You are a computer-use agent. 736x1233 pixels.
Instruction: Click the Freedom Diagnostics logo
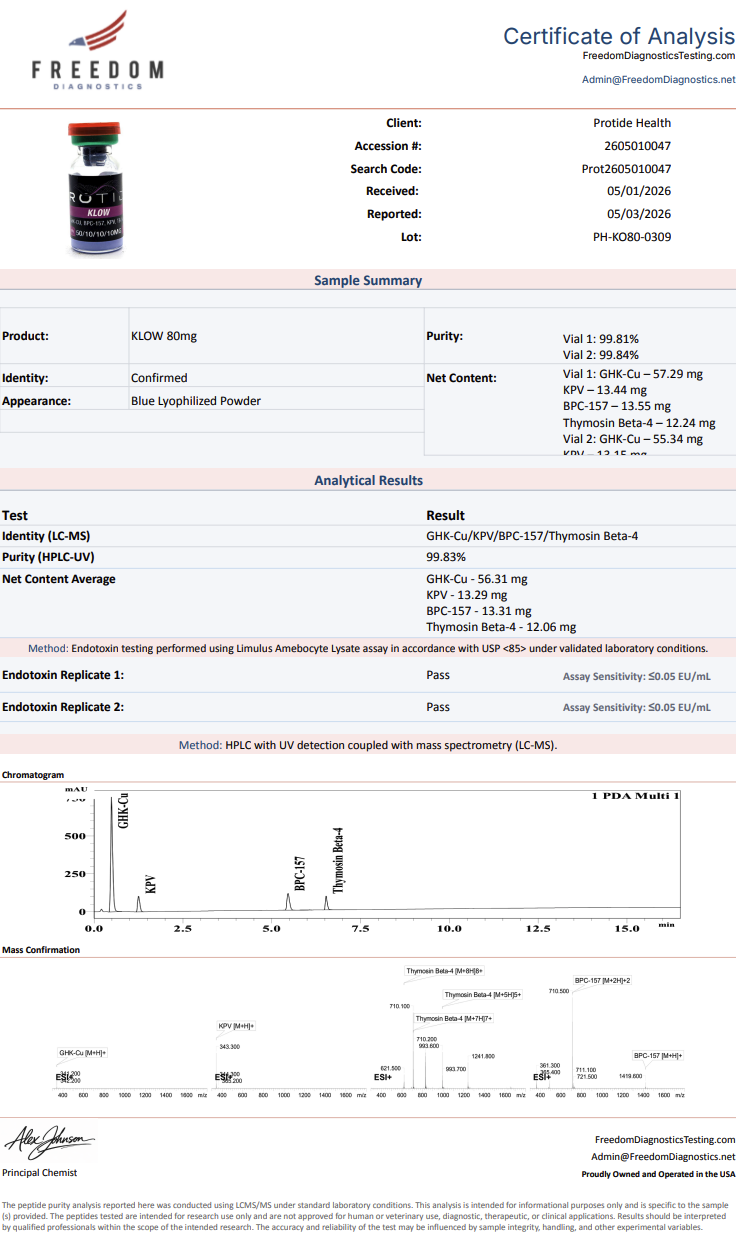[x=97, y=50]
